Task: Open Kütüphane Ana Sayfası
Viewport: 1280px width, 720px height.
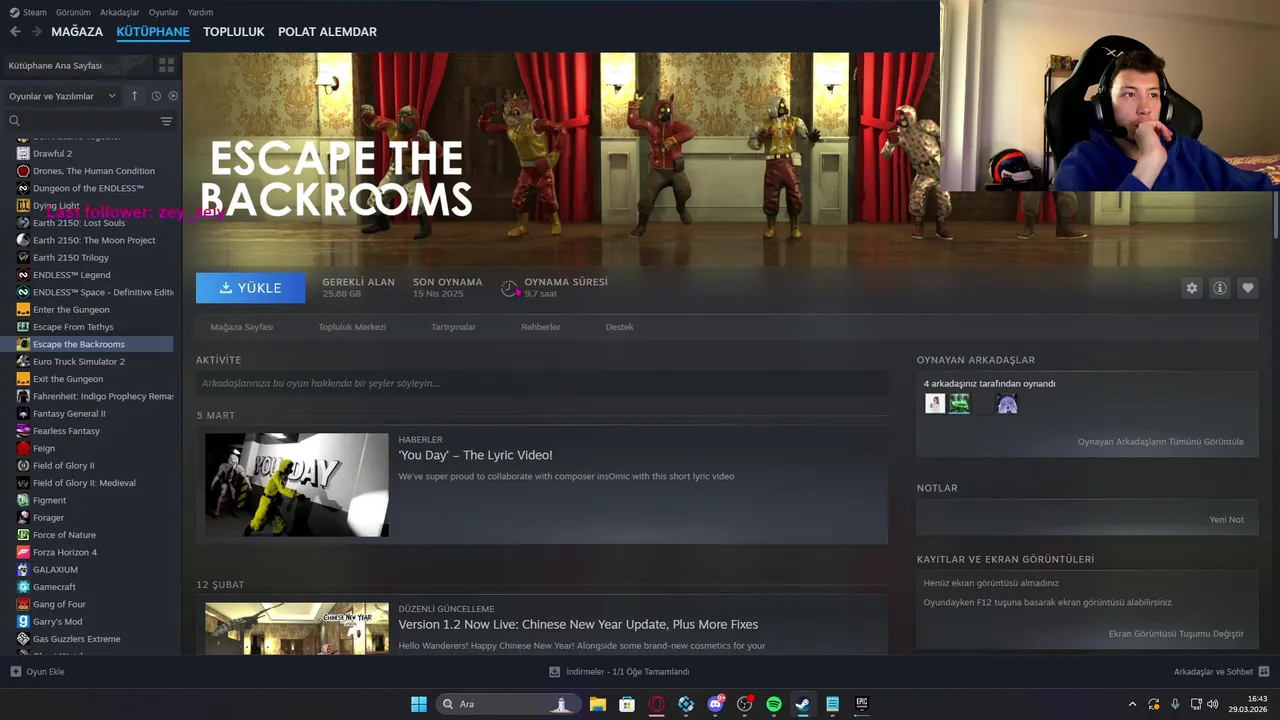Action: point(55,66)
